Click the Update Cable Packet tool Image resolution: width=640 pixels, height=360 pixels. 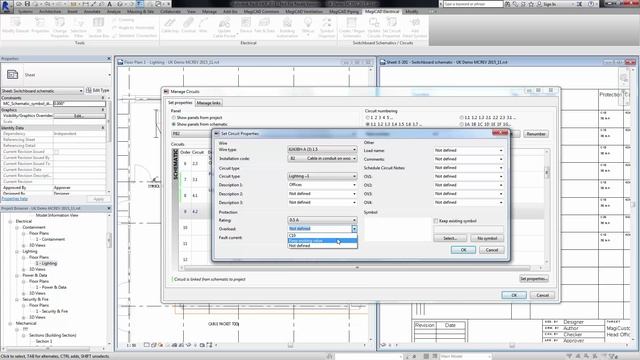pos(224,27)
